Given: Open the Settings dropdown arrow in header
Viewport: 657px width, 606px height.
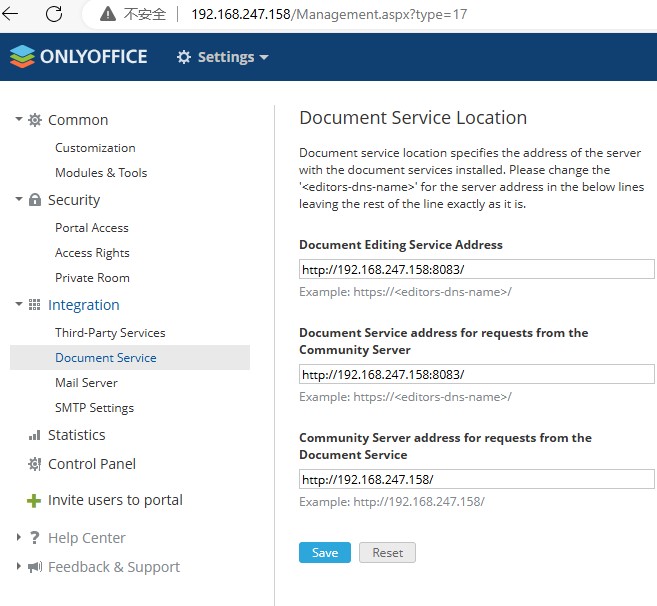Looking at the screenshot, I should tap(264, 57).
